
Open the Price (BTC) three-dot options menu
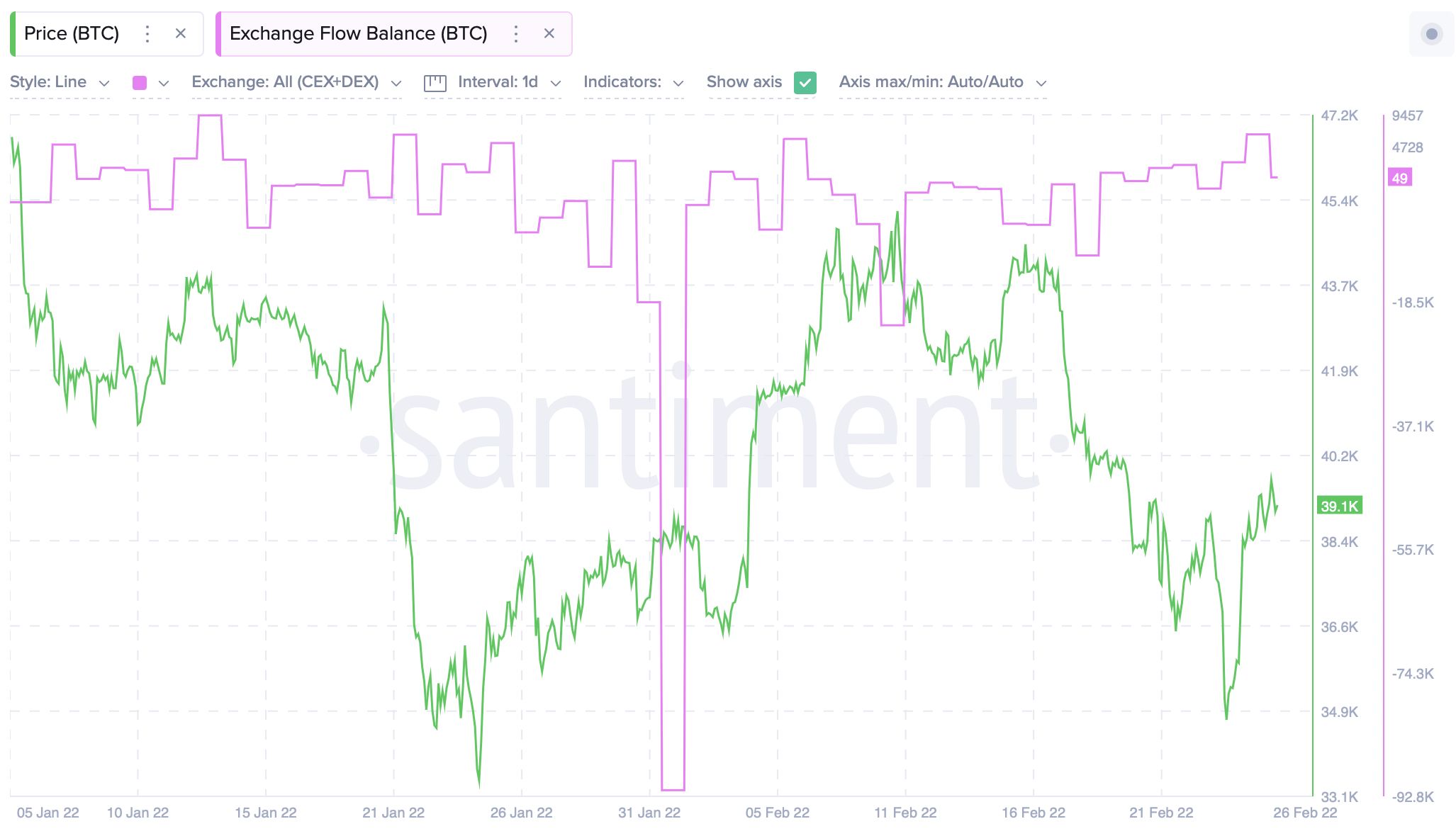(147, 33)
